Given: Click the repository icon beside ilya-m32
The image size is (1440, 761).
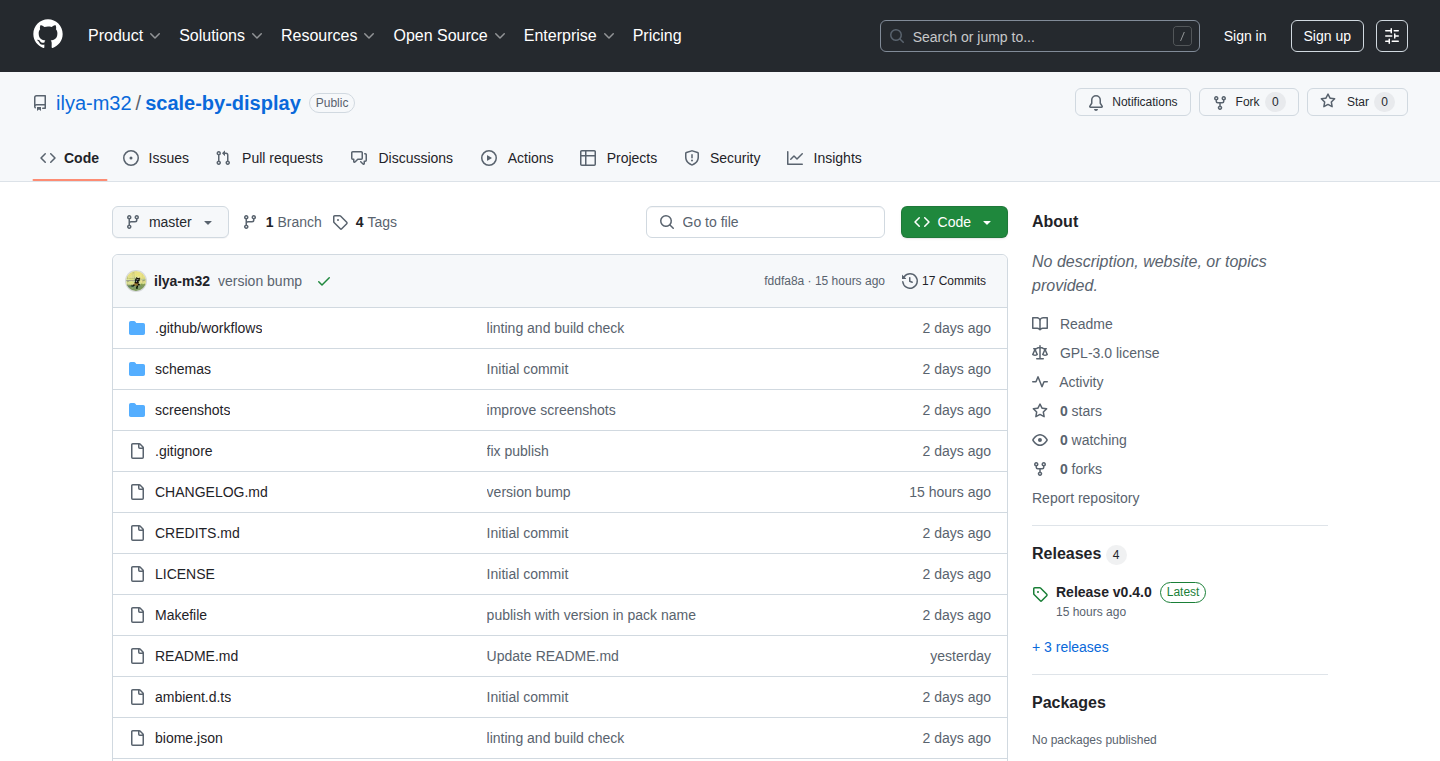Looking at the screenshot, I should tap(40, 103).
